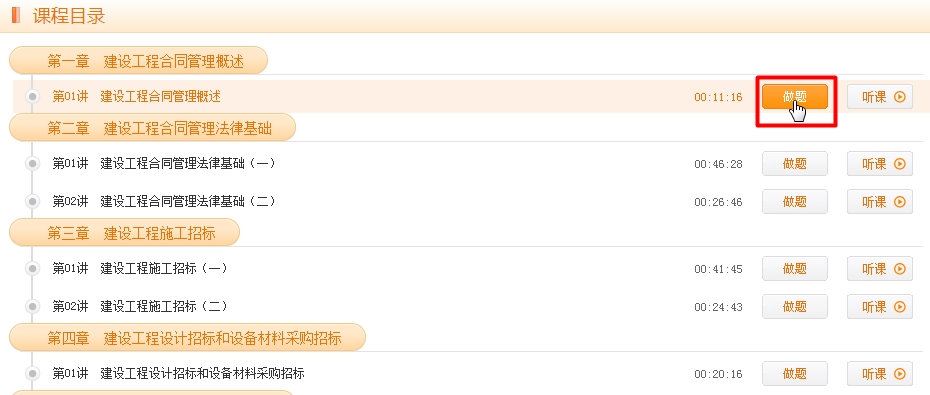Play 听课 for 建设工程施工招标（二）

880,307
